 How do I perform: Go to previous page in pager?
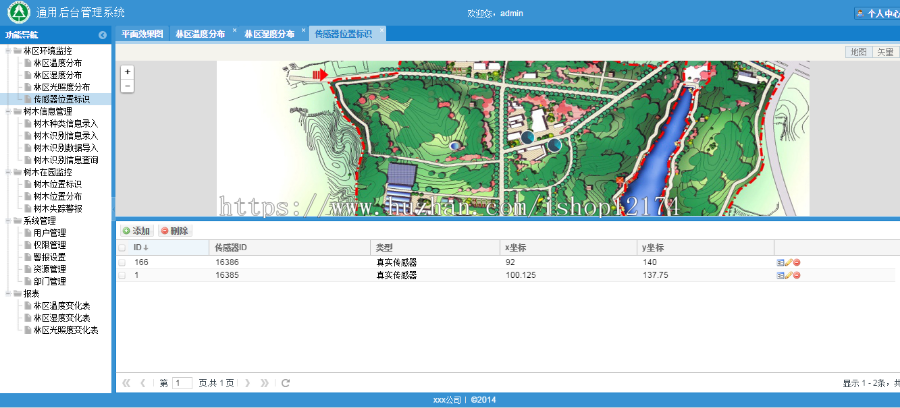(x=143, y=383)
